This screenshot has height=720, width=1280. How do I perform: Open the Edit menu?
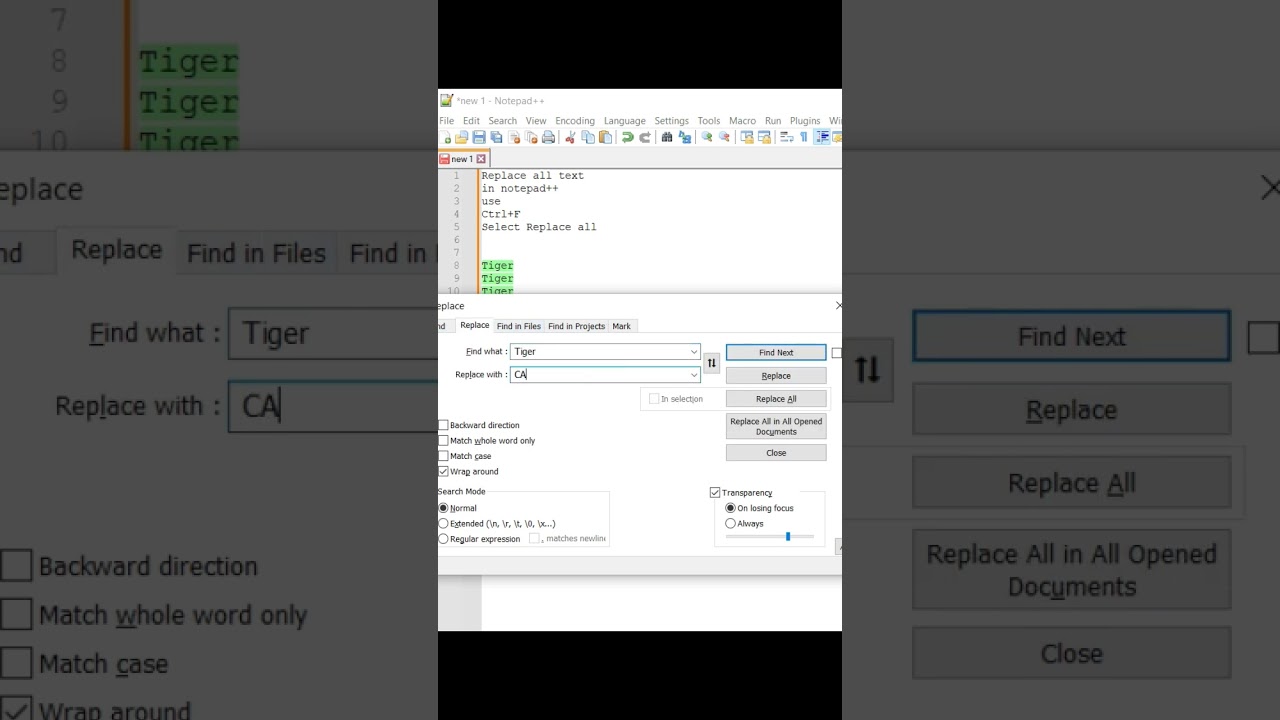(471, 121)
